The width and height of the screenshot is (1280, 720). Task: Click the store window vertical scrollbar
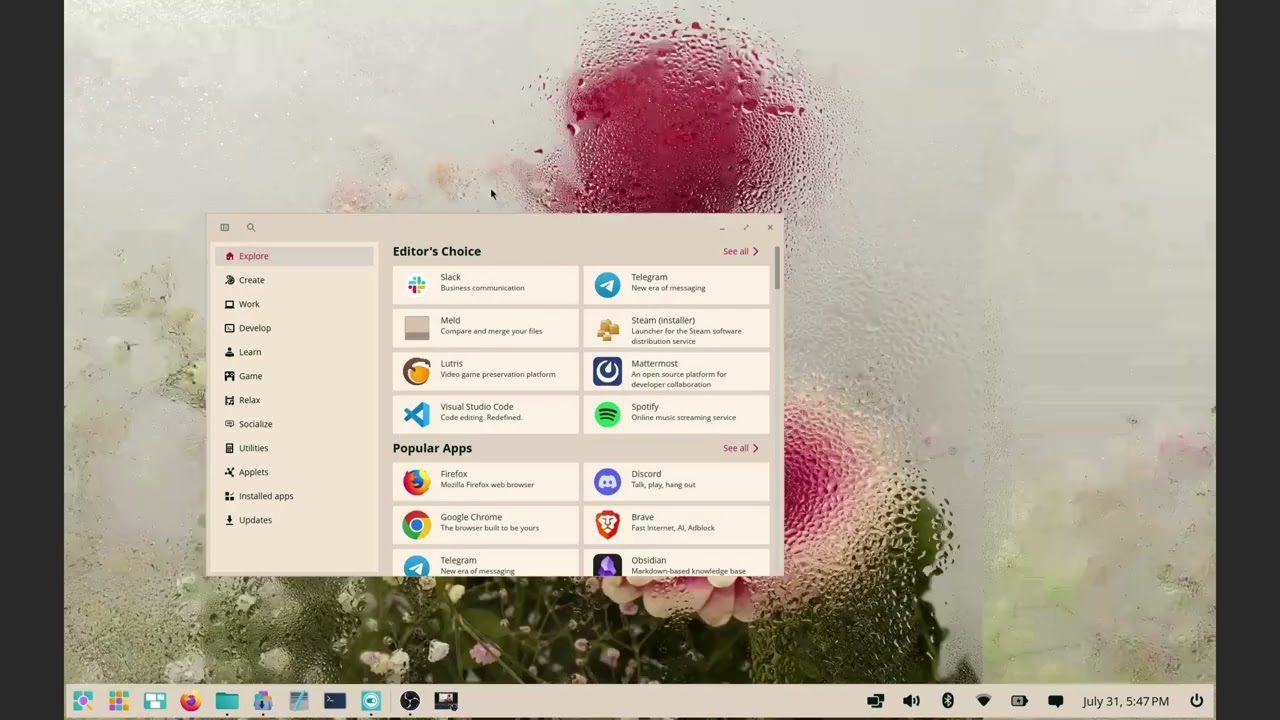tap(777, 270)
